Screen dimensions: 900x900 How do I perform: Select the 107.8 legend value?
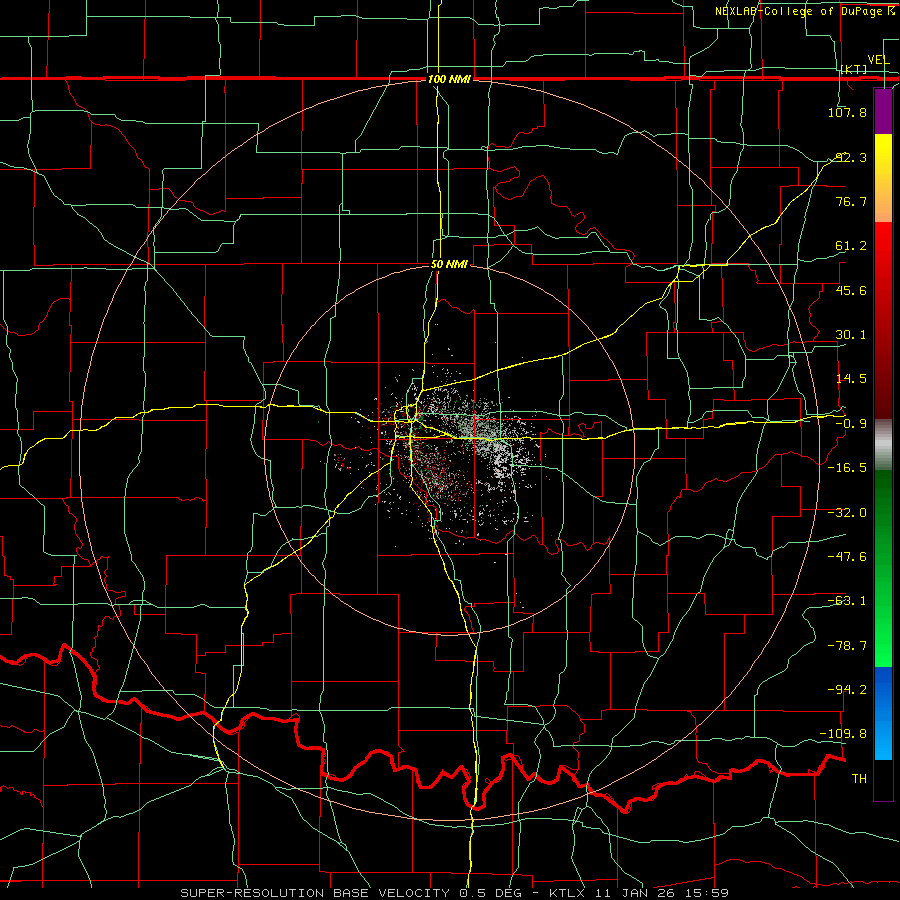coord(847,112)
